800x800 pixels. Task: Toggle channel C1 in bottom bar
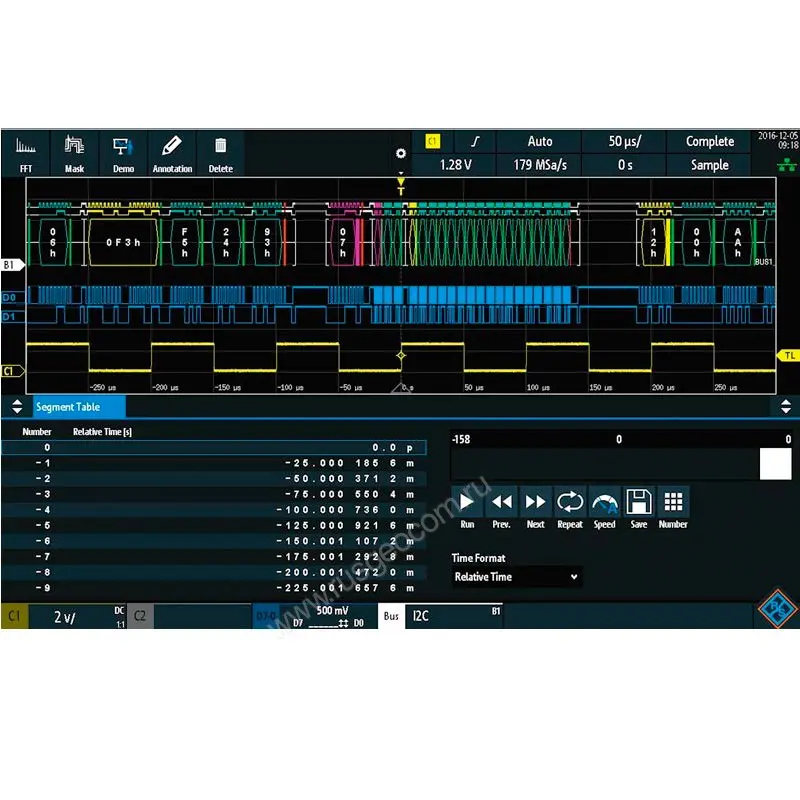coord(15,617)
